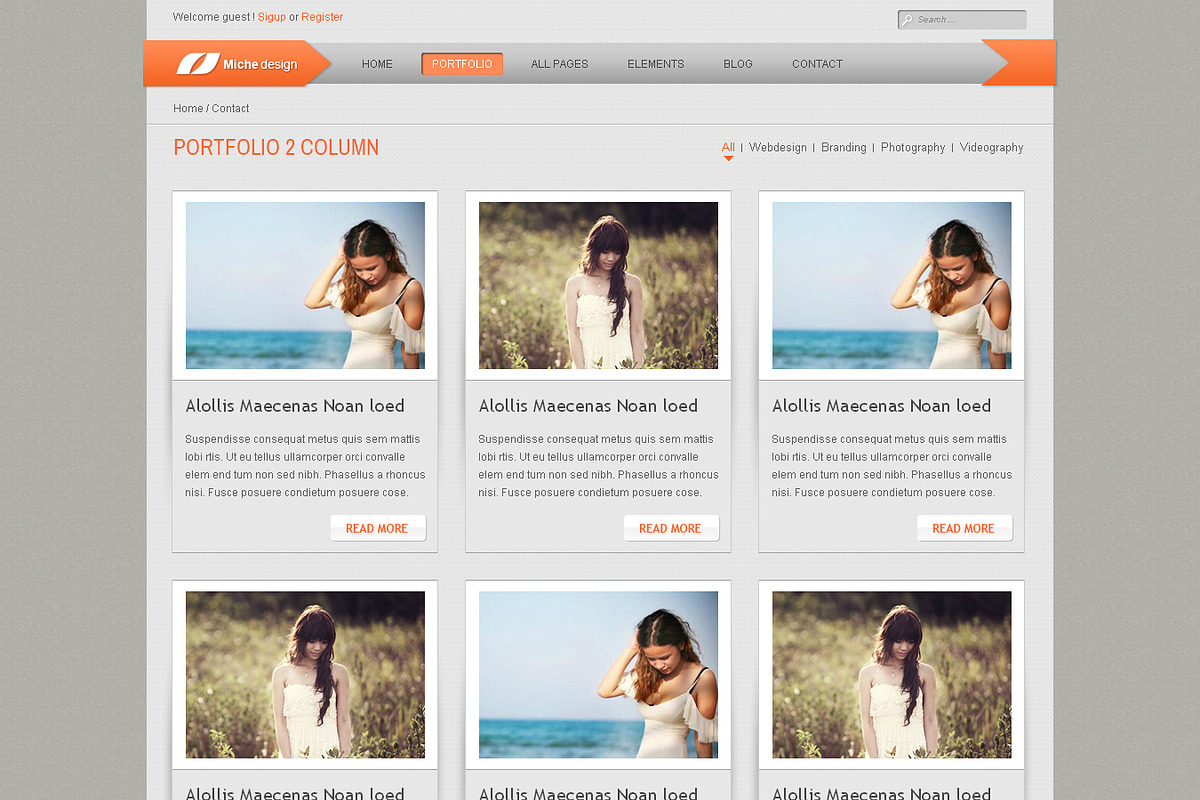Focus the Search input field
The image size is (1200, 800).
coord(962,20)
